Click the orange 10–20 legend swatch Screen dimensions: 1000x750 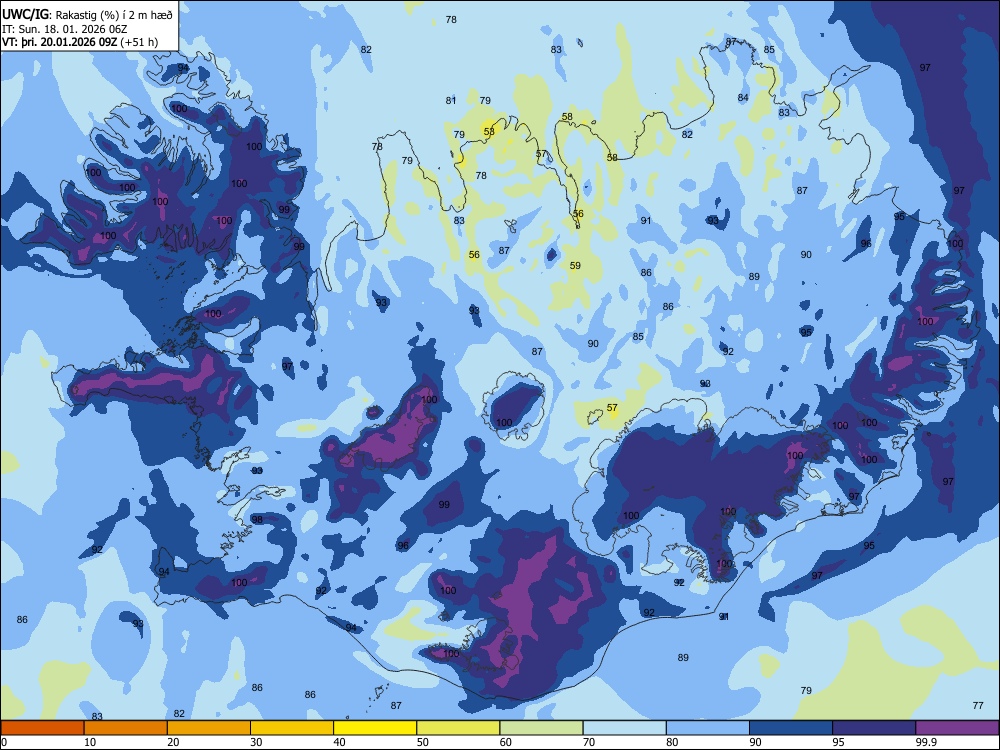[126, 728]
